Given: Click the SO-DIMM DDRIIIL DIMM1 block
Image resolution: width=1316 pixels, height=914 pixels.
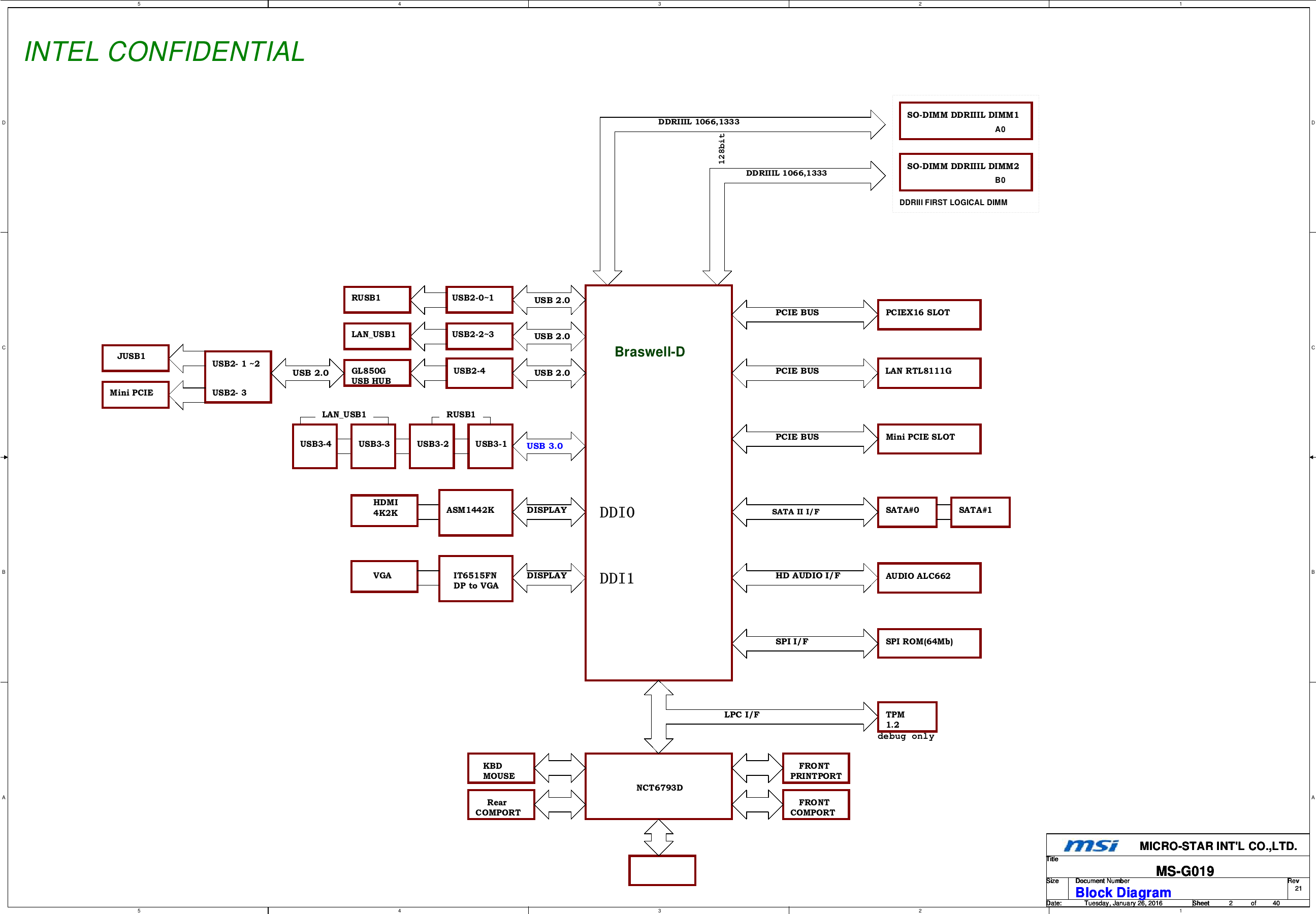Looking at the screenshot, I should coord(965,121).
